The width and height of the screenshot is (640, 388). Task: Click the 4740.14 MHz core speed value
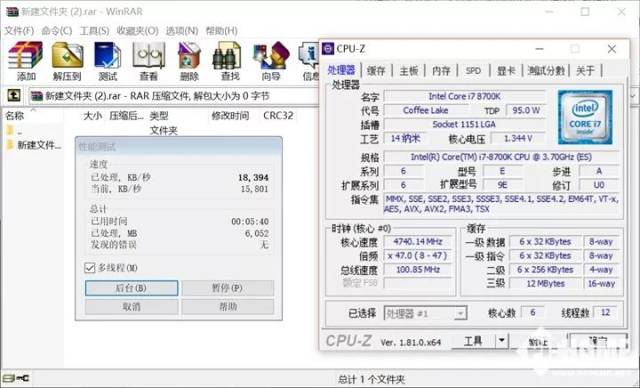(x=418, y=242)
